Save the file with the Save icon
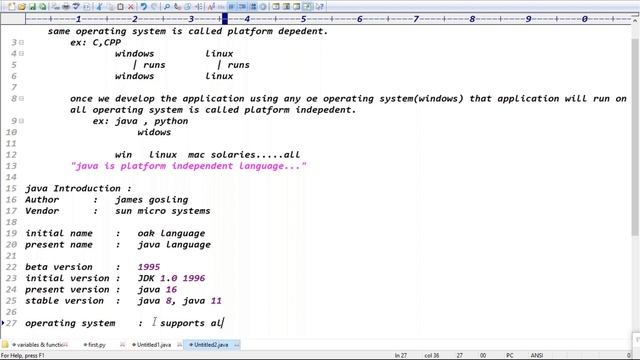The width and height of the screenshot is (640, 360). (x=32, y=7)
